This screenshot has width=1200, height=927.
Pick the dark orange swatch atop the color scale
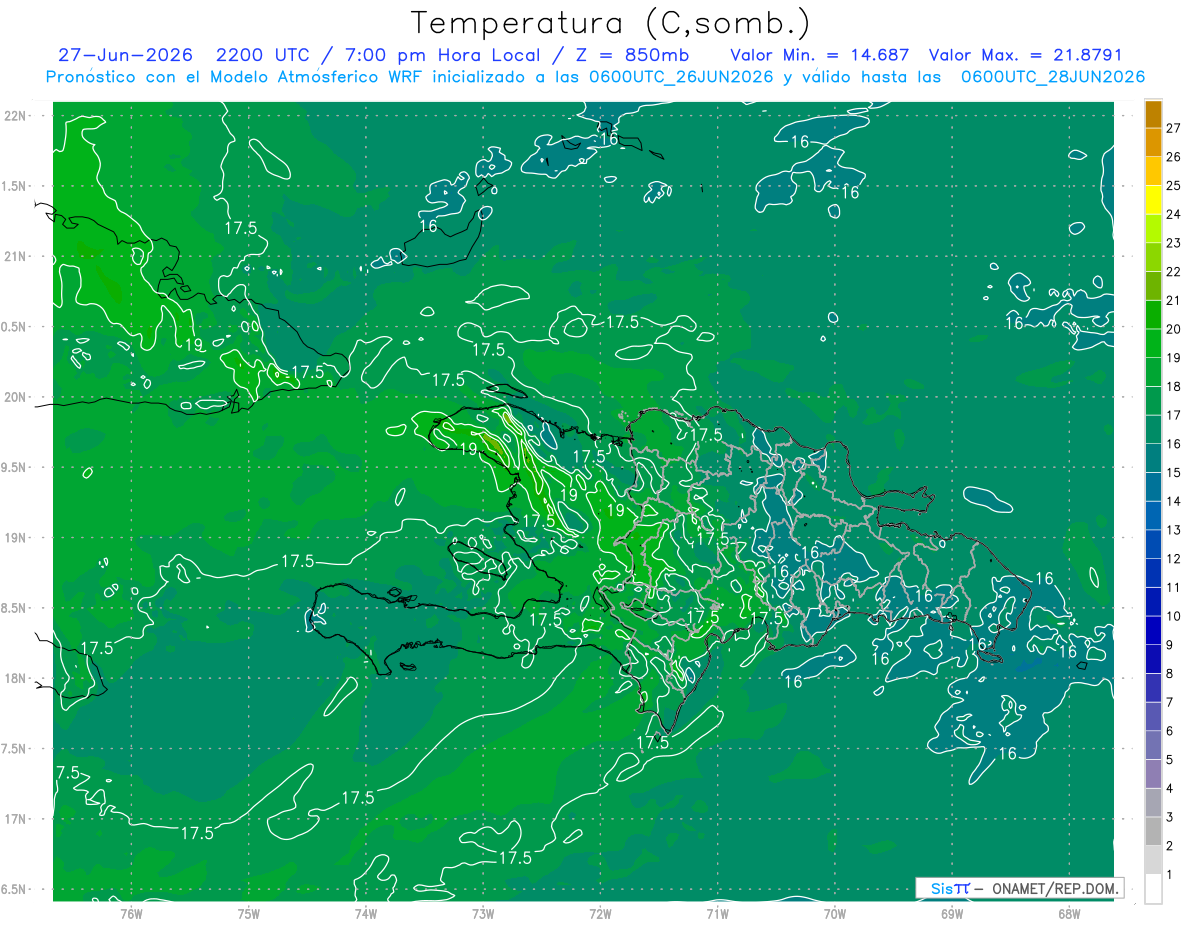coord(1153,114)
